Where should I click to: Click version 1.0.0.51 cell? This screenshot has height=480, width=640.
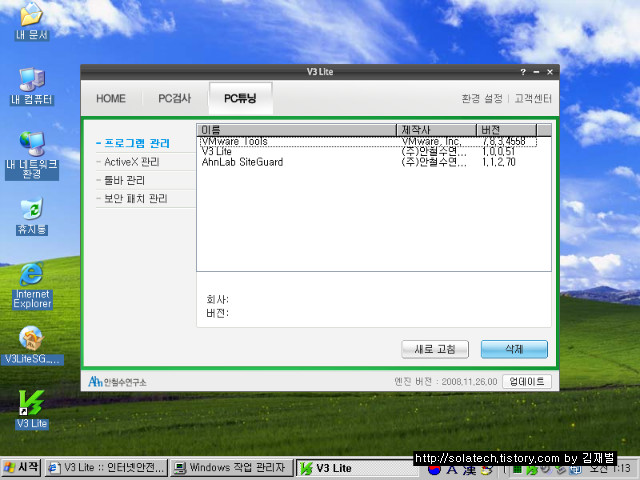(x=498, y=151)
